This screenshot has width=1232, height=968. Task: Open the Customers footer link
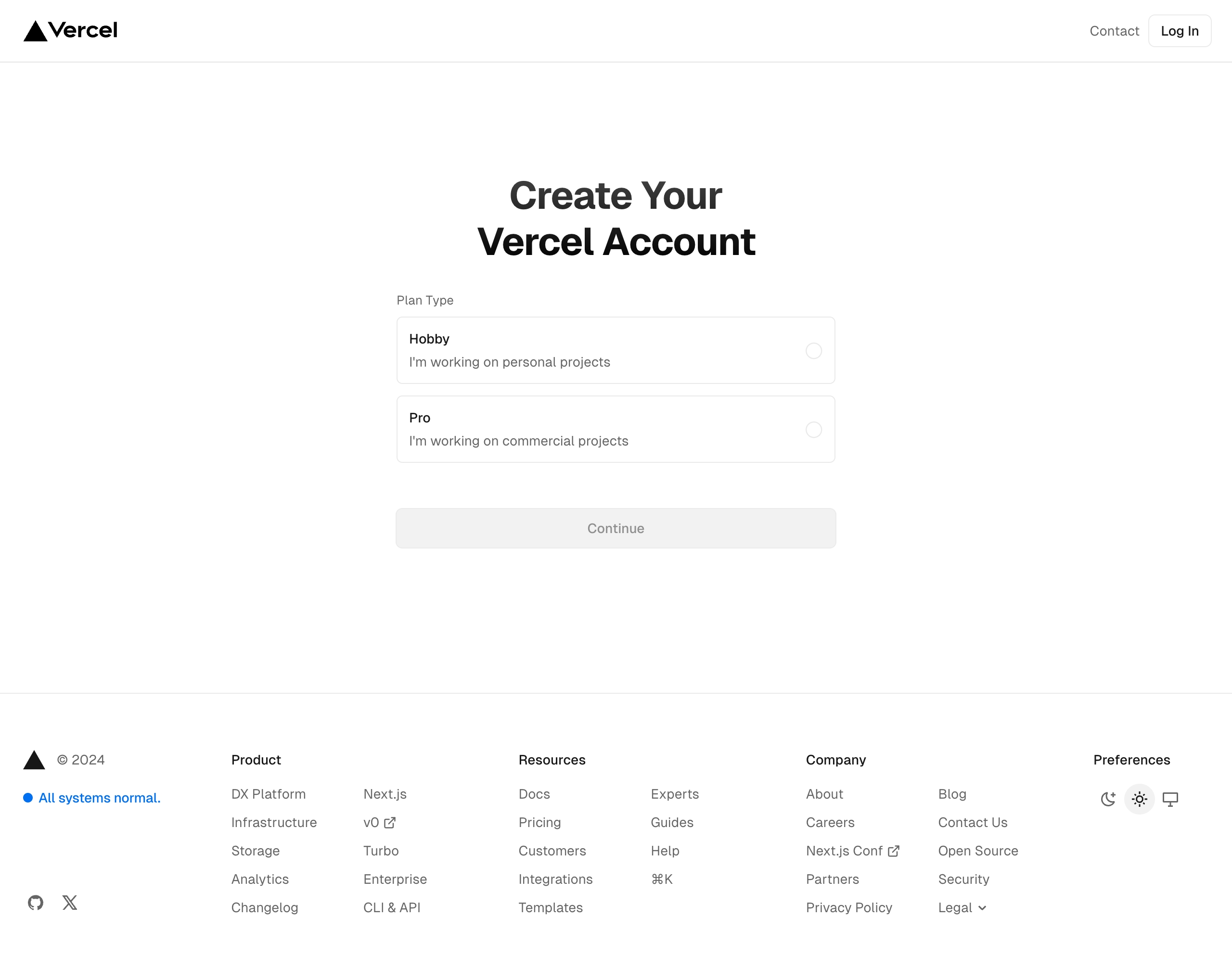(x=552, y=851)
